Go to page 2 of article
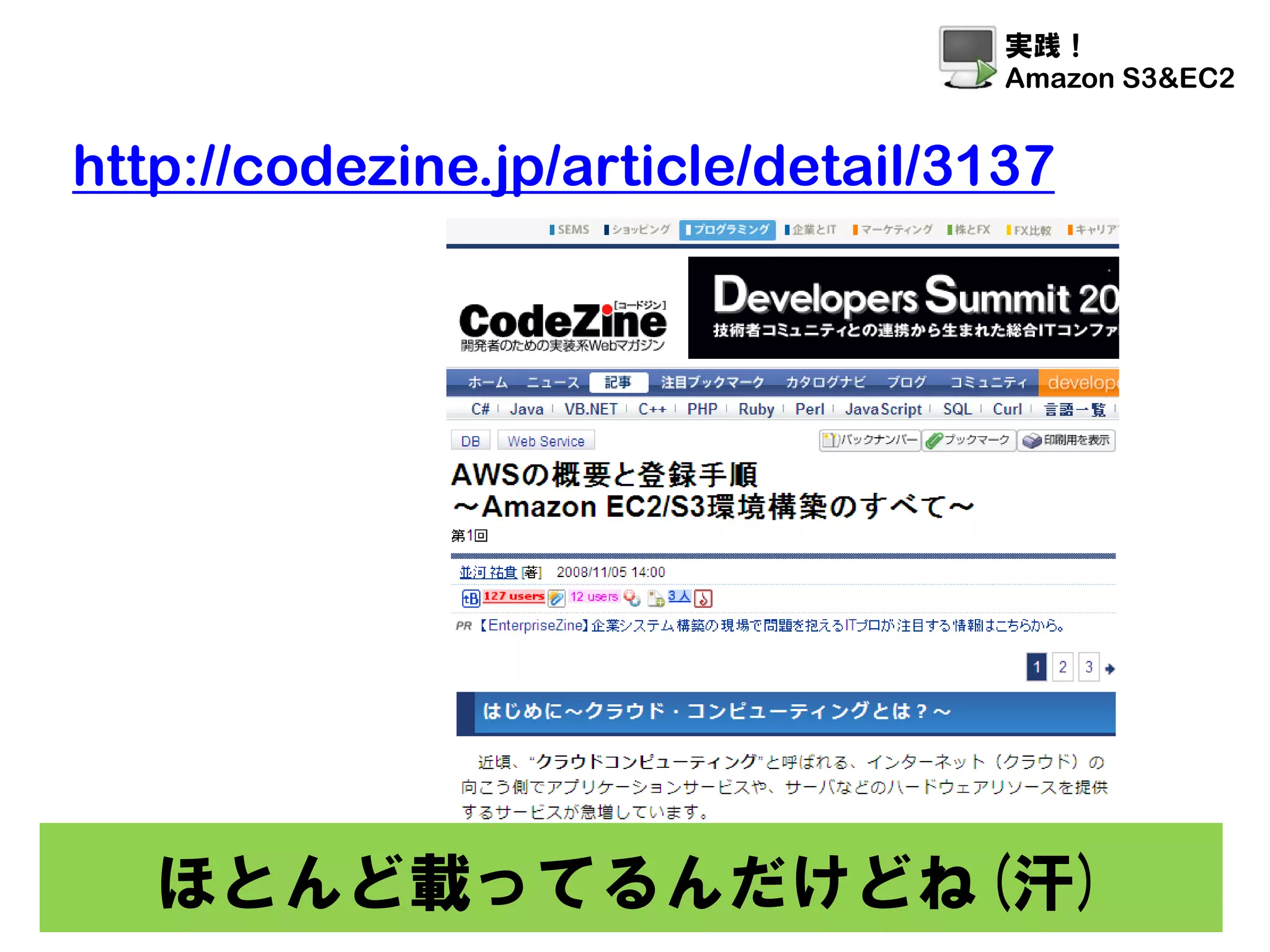1270x952 pixels. point(1062,667)
